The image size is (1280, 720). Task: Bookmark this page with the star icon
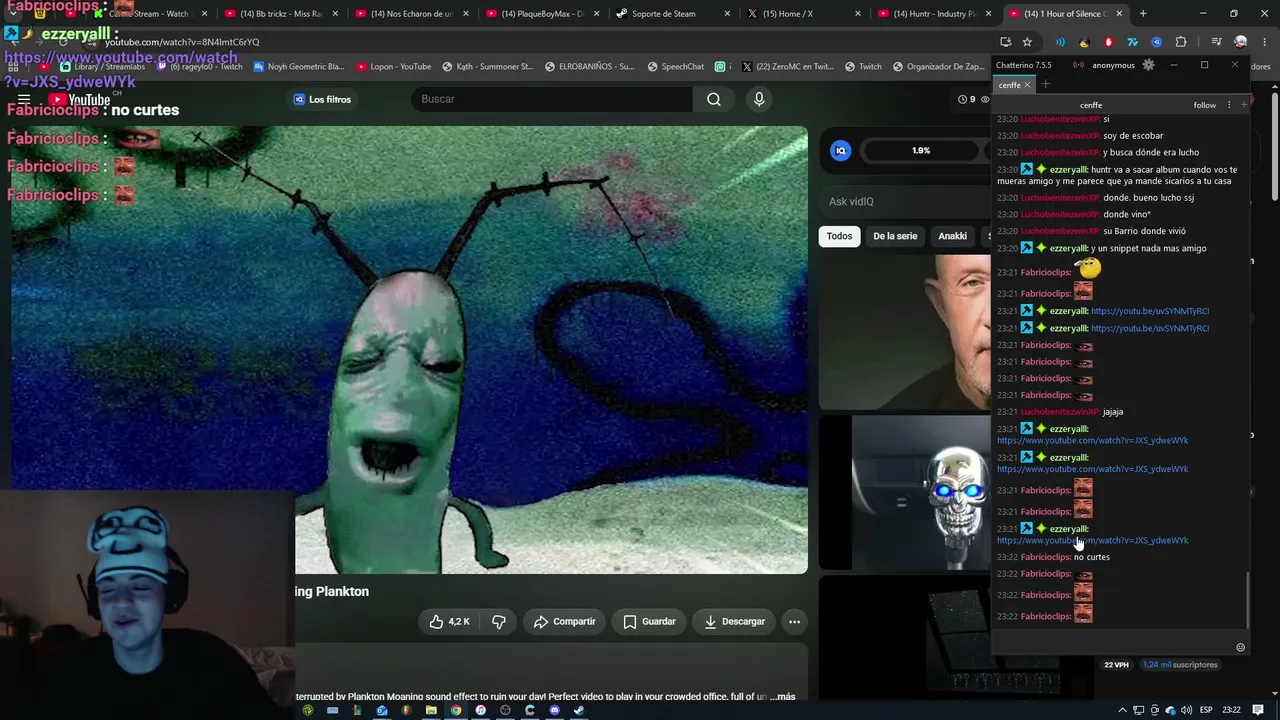[x=1027, y=42]
